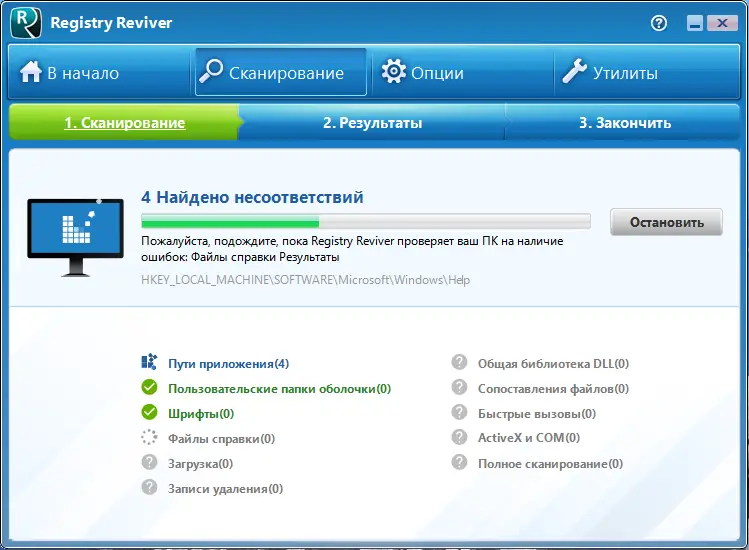This screenshot has width=749, height=550.
Task: Click the Общая библиотека DLL(0) label
Action: coord(553,364)
